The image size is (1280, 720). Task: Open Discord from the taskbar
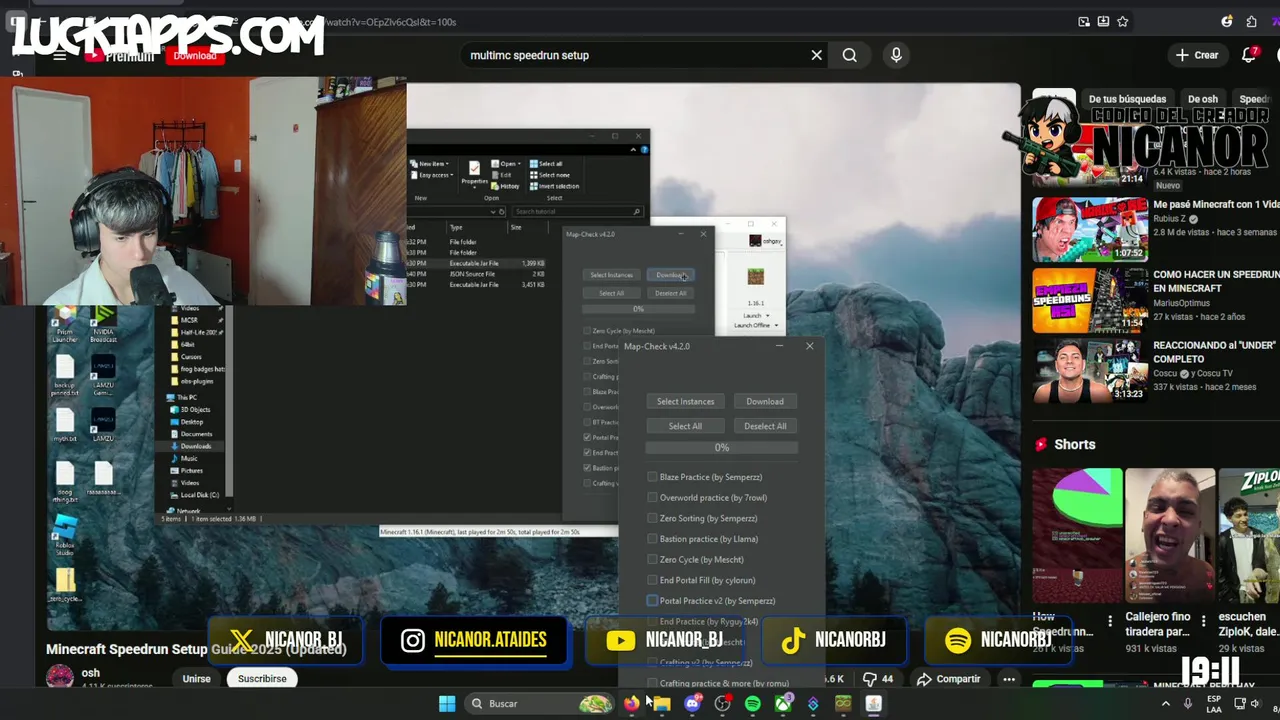[692, 703]
